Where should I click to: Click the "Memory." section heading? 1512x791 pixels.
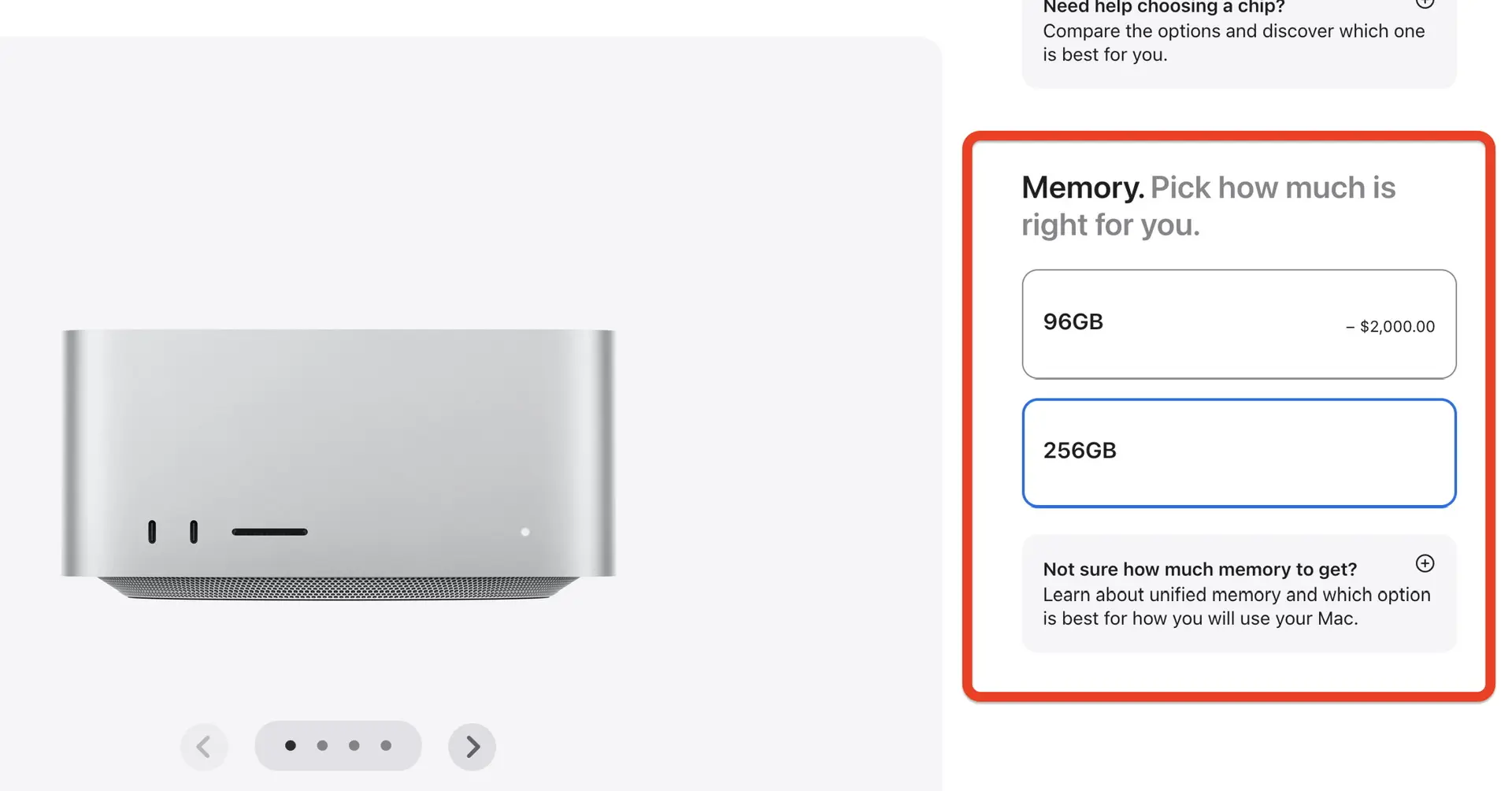point(1082,188)
